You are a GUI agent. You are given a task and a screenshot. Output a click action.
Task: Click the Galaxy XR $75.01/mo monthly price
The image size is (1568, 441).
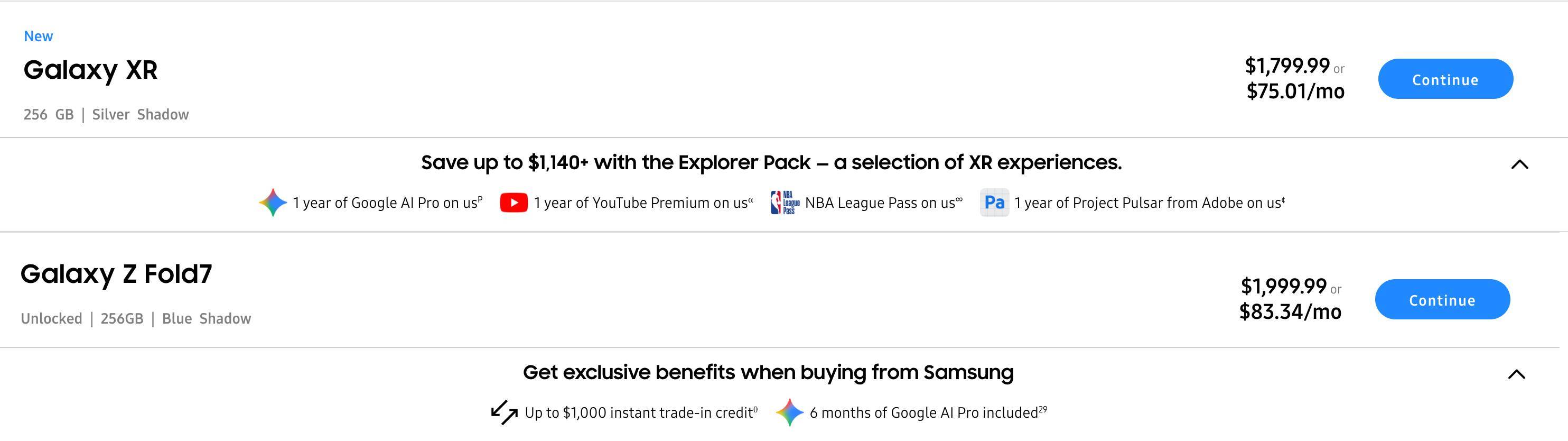[x=1295, y=91]
